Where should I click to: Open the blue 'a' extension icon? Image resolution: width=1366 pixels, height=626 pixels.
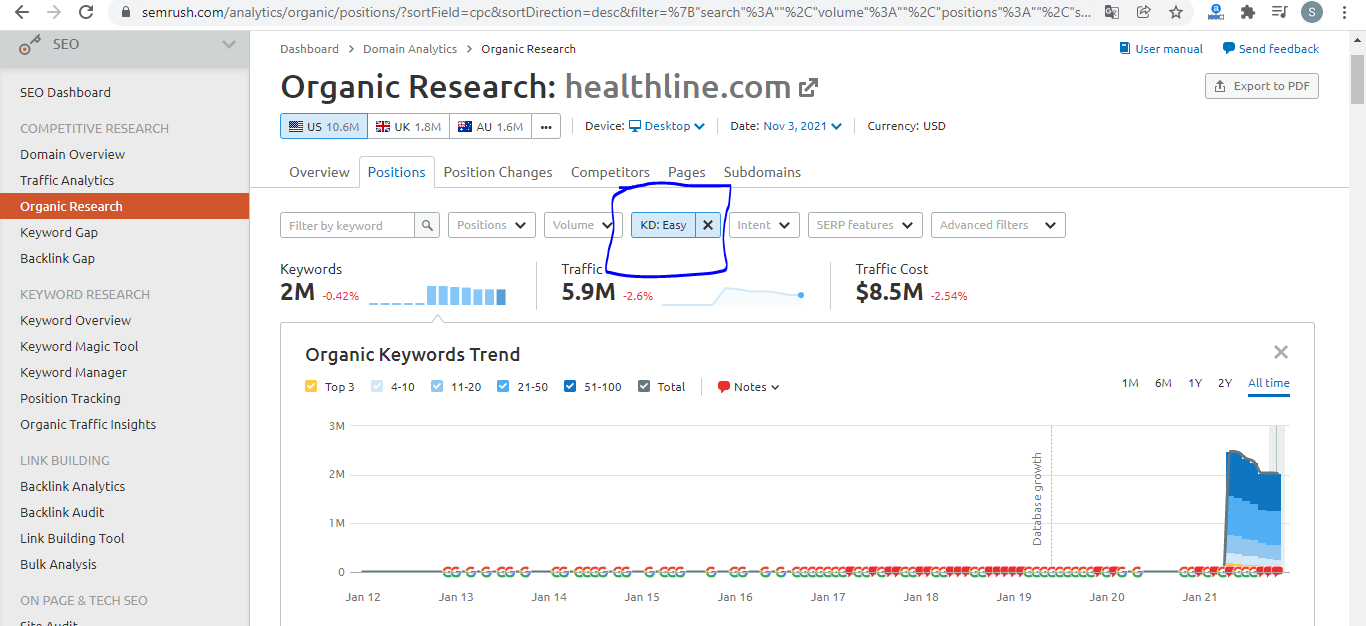[1216, 12]
